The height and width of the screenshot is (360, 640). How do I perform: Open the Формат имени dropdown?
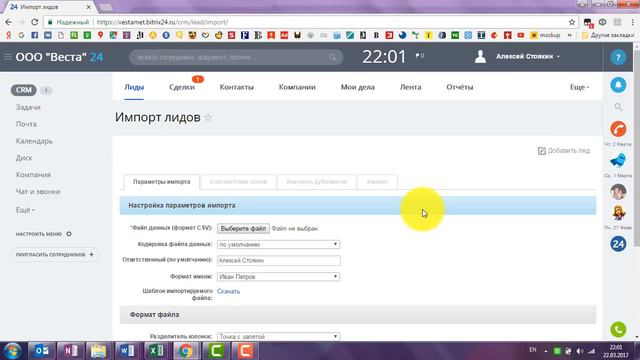click(278, 276)
